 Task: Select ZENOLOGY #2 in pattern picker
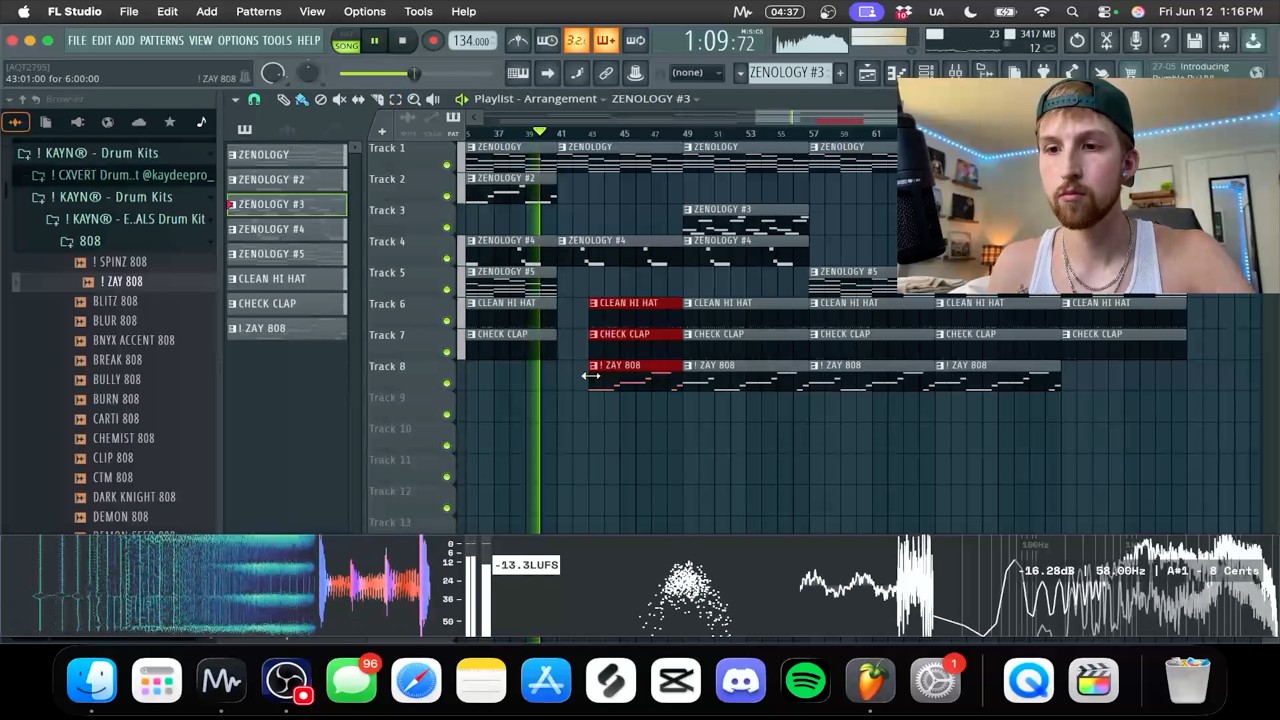pos(287,180)
